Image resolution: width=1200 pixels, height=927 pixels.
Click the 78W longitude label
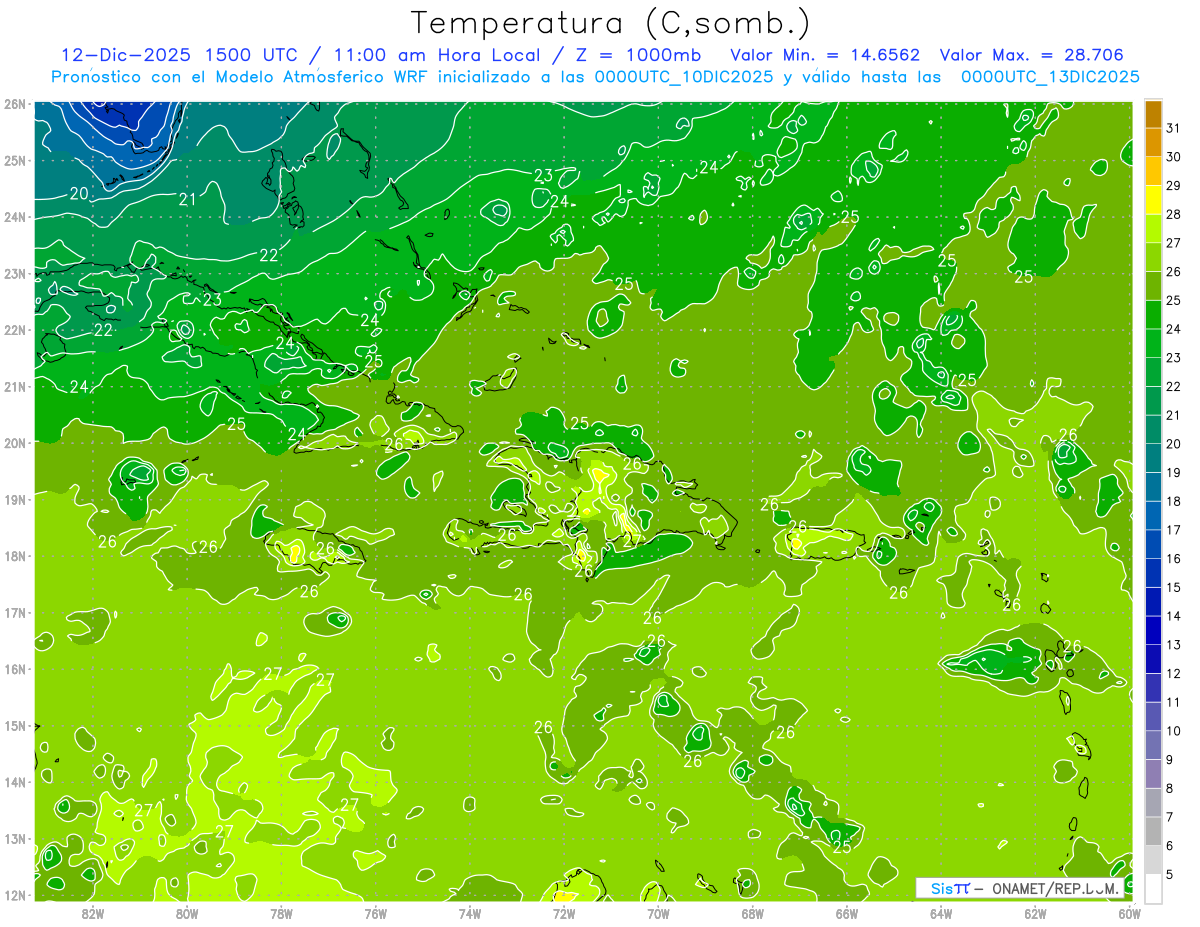(x=281, y=914)
